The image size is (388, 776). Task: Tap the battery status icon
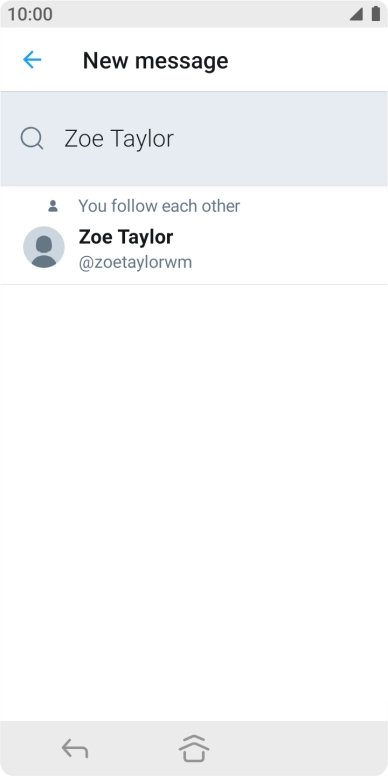click(376, 14)
